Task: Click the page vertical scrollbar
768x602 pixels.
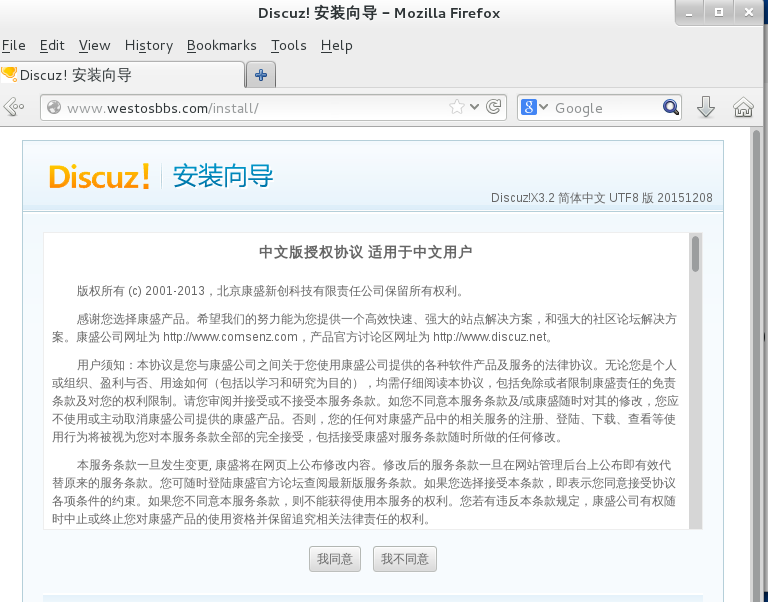Action: [x=757, y=364]
